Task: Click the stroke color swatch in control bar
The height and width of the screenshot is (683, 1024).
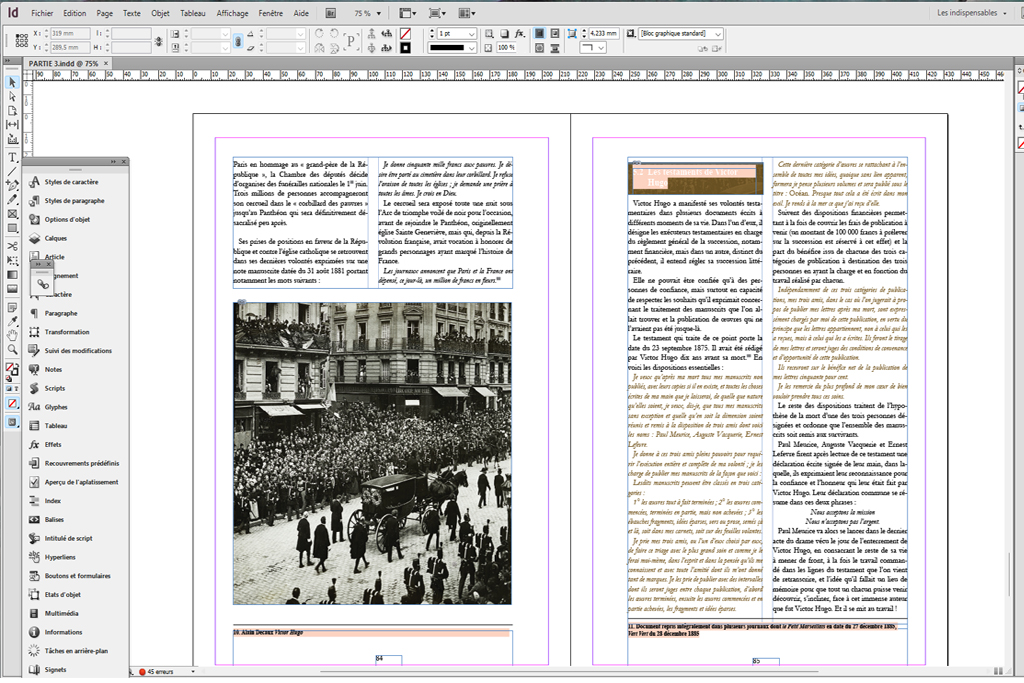Action: coord(406,48)
